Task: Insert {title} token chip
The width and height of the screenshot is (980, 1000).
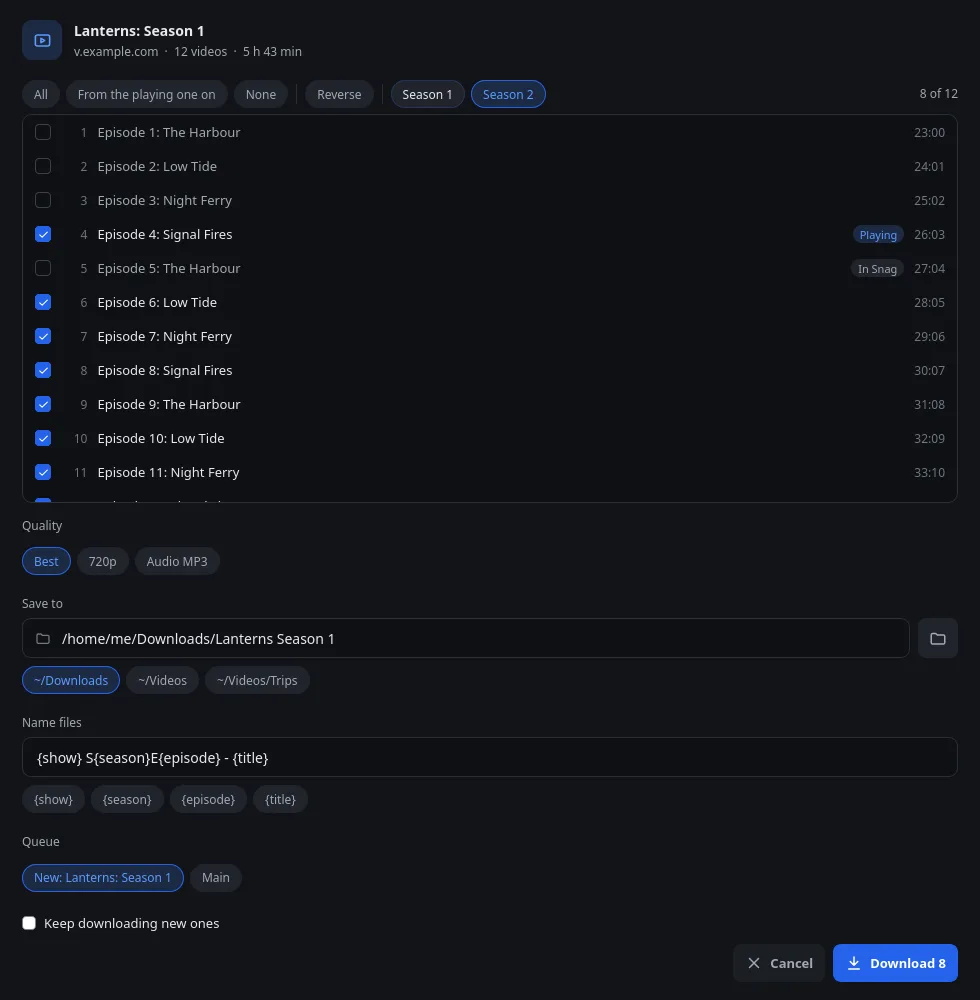Action: 281,799
